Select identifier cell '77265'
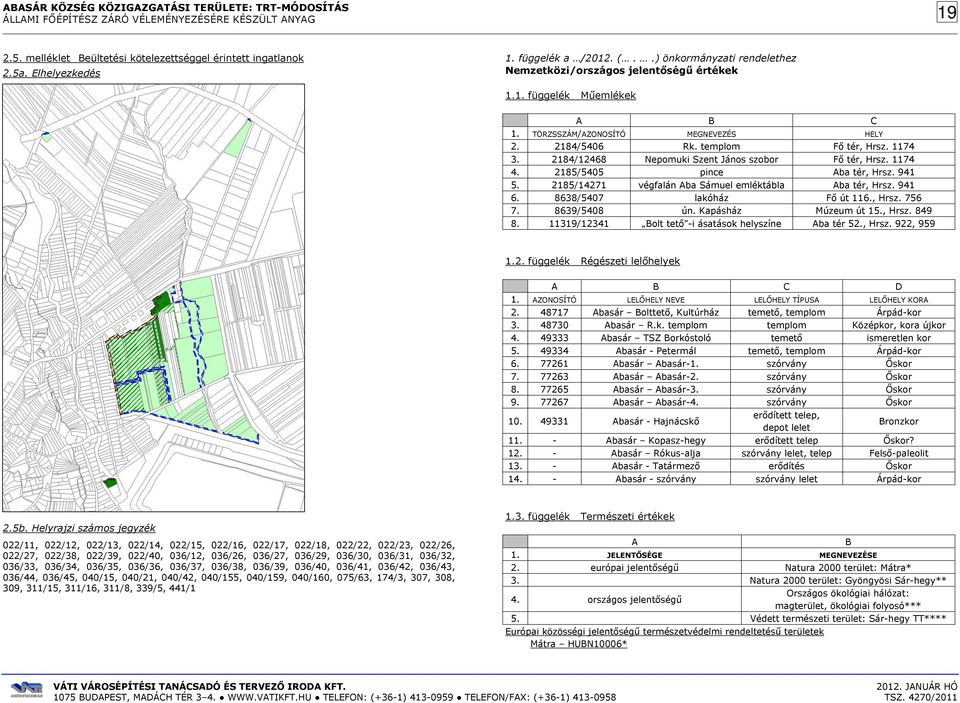This screenshot has width=960, height=703. [x=554, y=389]
